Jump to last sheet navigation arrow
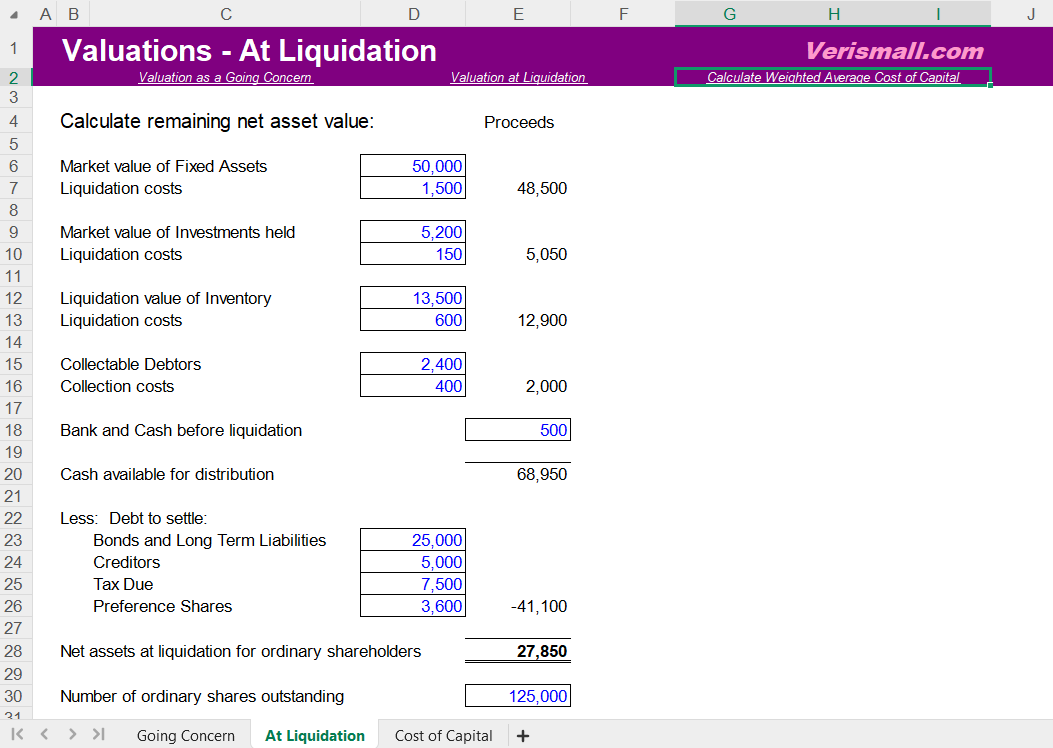This screenshot has height=748, width=1053. click(x=98, y=735)
